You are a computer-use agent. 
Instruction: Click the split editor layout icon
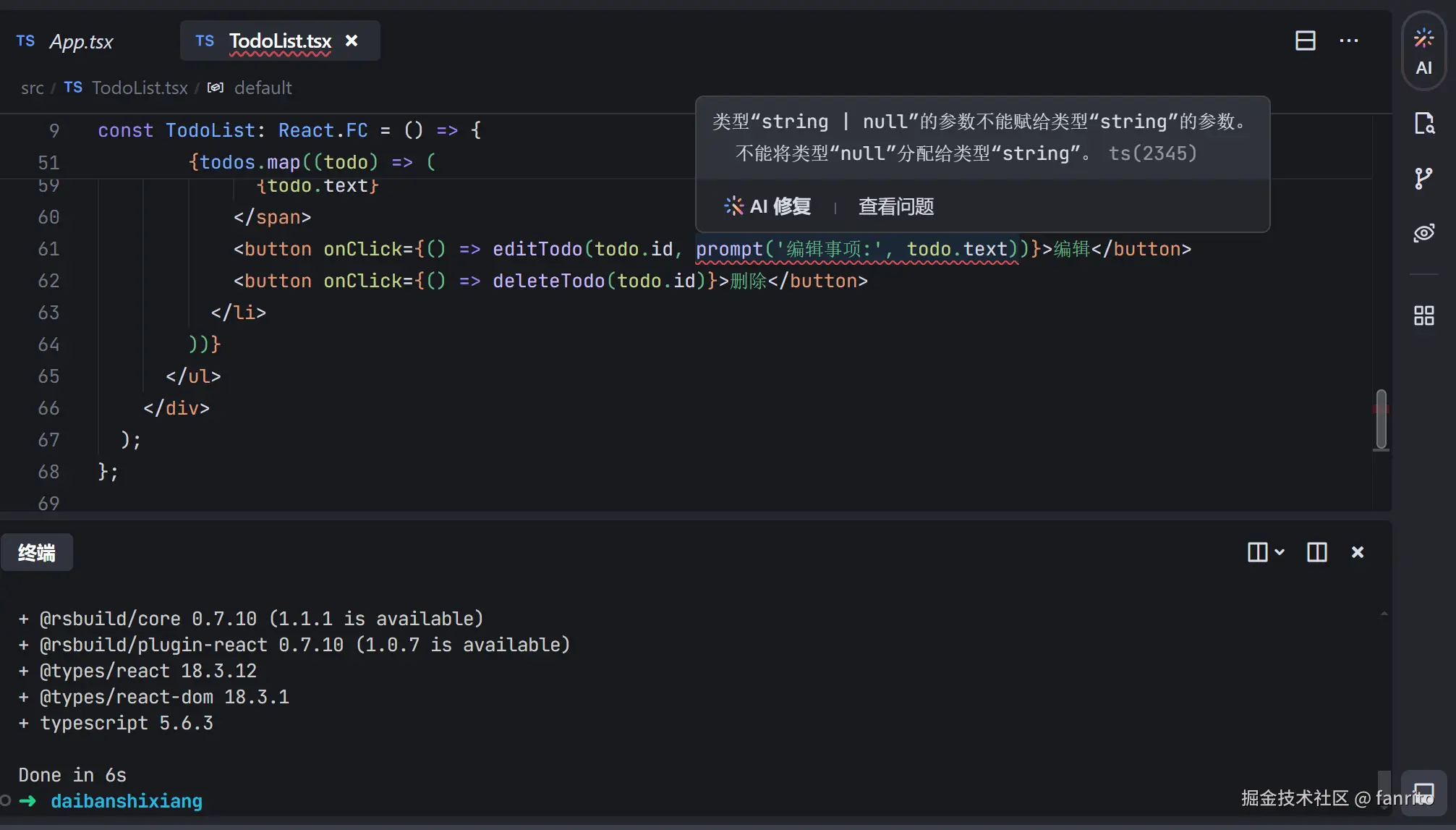(1305, 41)
